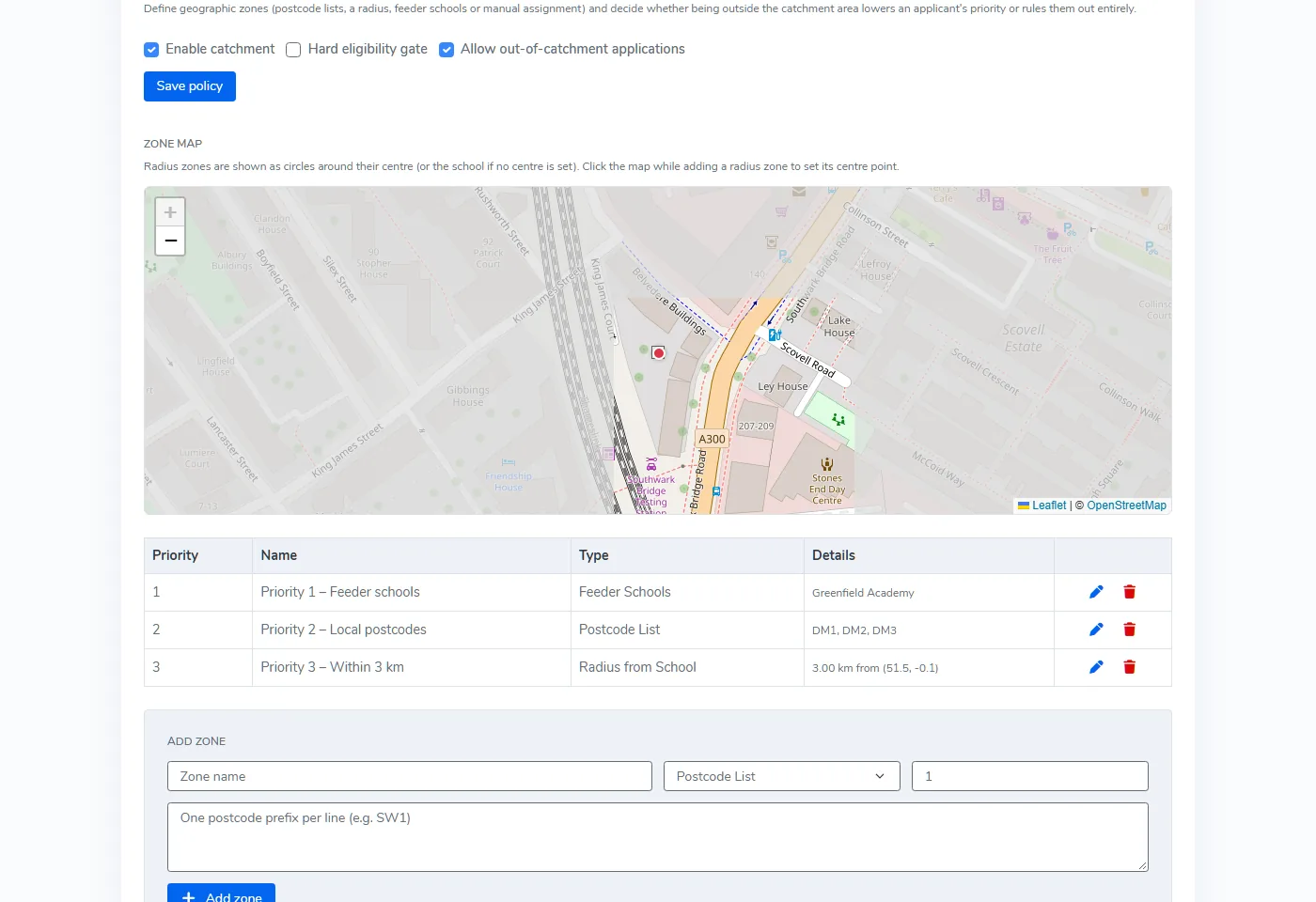Click the charging station icon by Scovell Road
1316x902 pixels.
click(775, 334)
